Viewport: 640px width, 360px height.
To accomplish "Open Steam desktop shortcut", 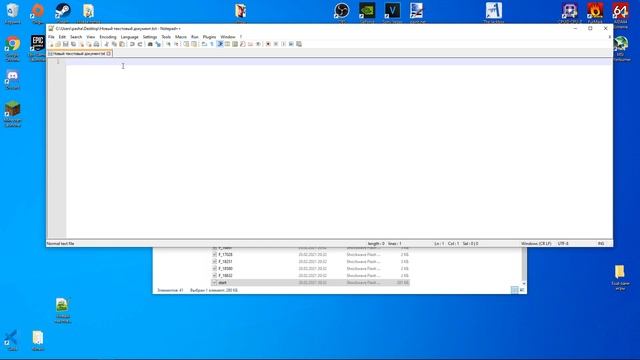I will [x=62, y=12].
